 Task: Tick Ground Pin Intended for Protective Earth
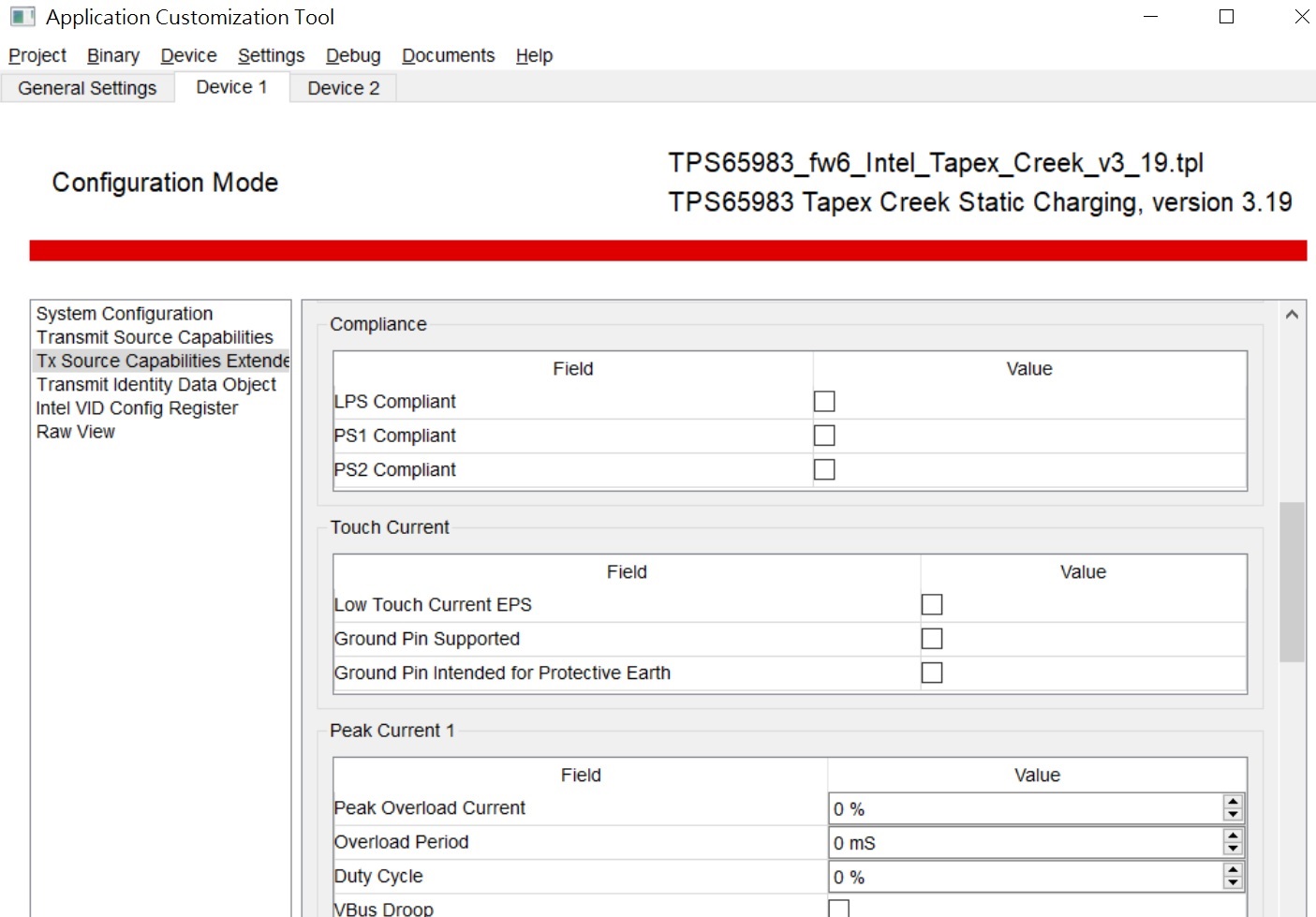point(932,673)
